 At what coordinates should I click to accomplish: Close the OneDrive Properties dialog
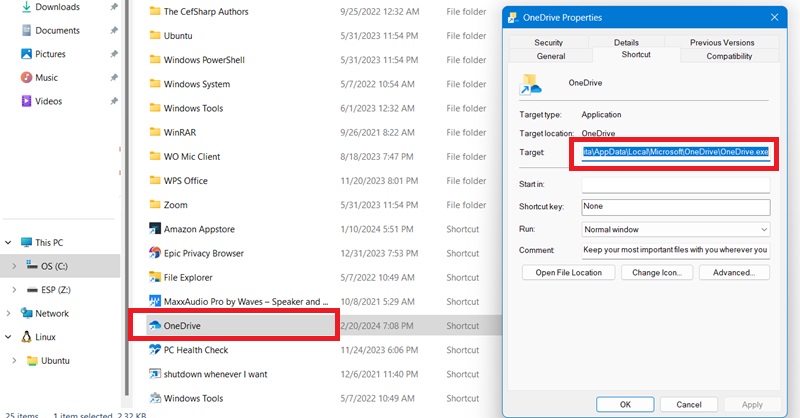(774, 17)
